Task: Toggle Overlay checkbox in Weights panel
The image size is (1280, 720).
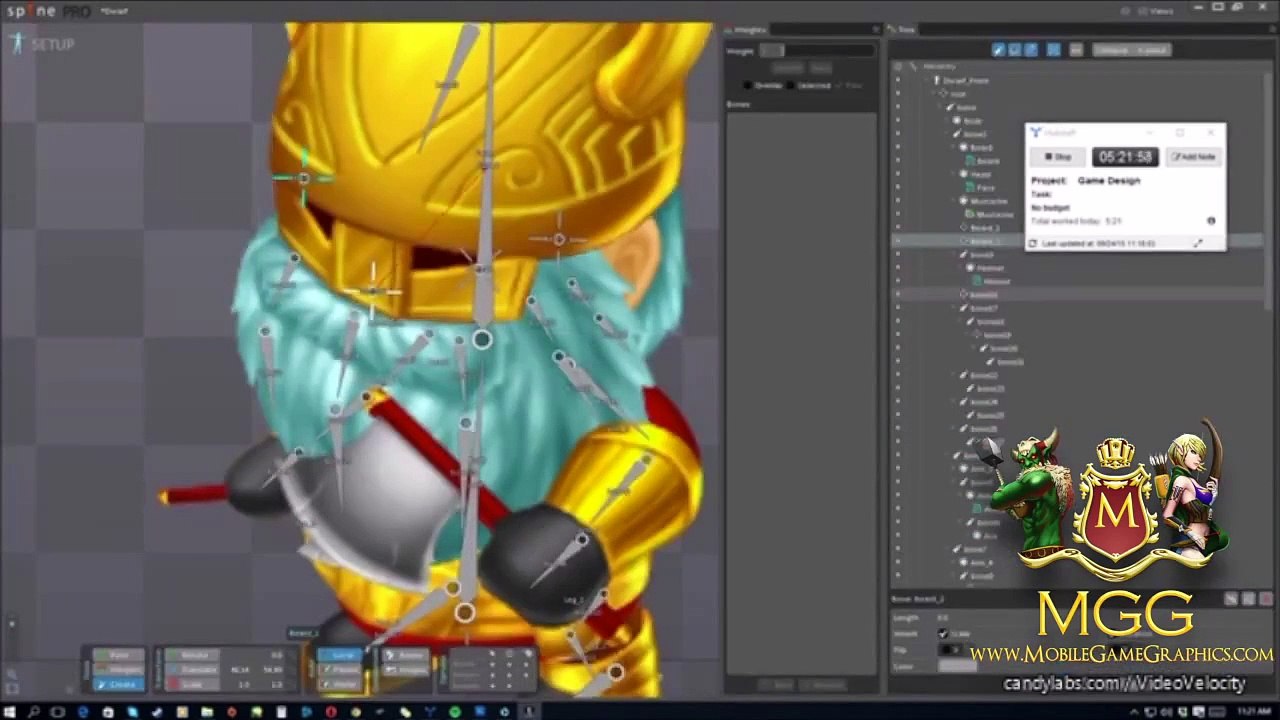Action: [748, 85]
